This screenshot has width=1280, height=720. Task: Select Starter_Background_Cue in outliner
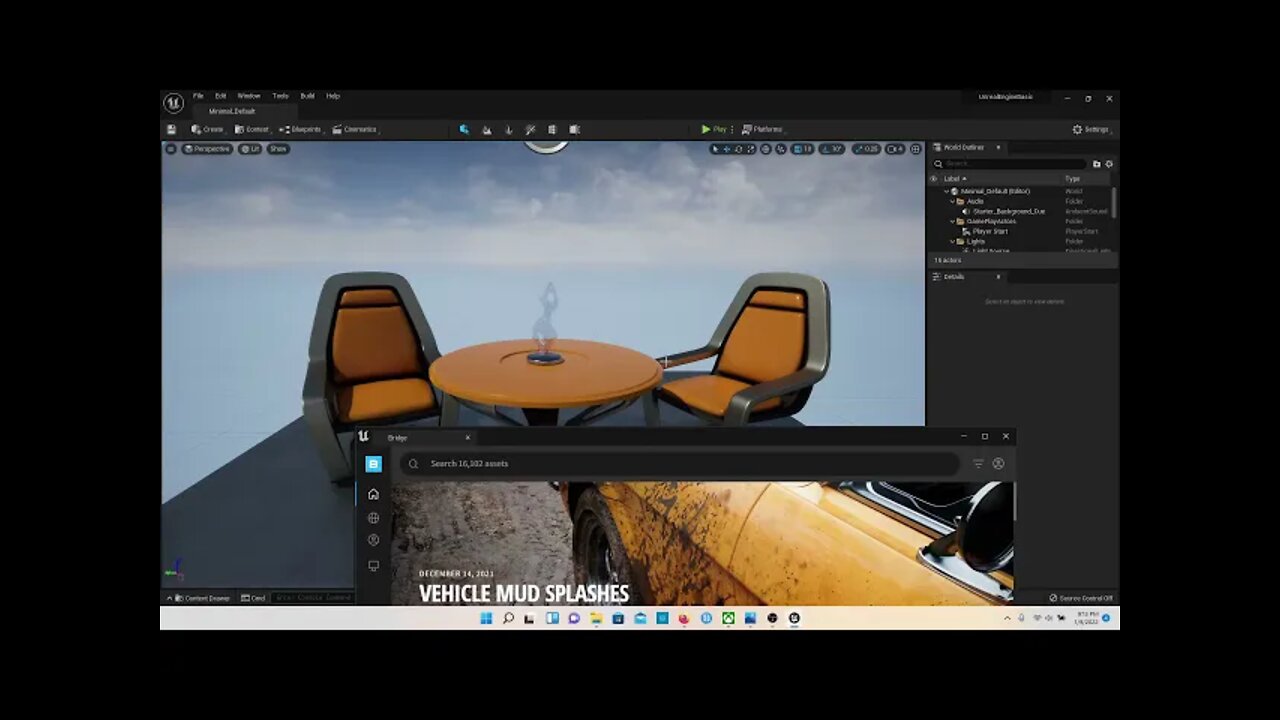pos(1008,211)
